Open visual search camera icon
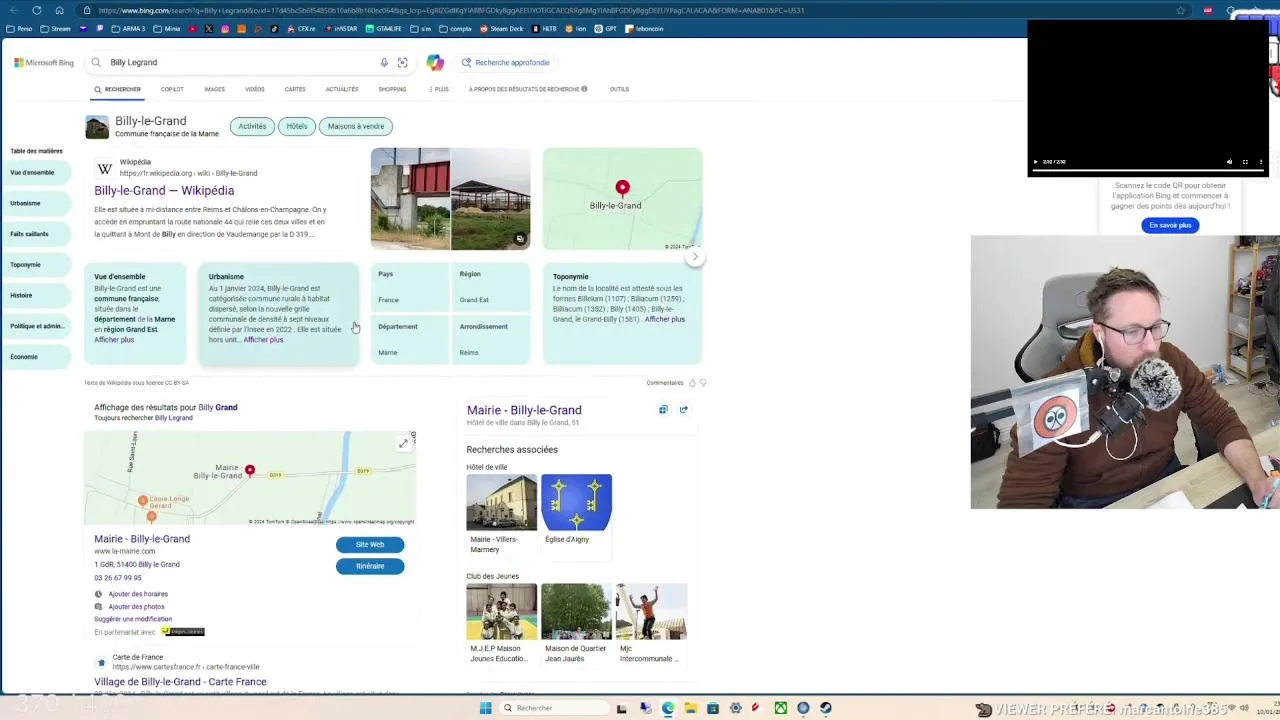The width and height of the screenshot is (1280, 720). point(402,62)
